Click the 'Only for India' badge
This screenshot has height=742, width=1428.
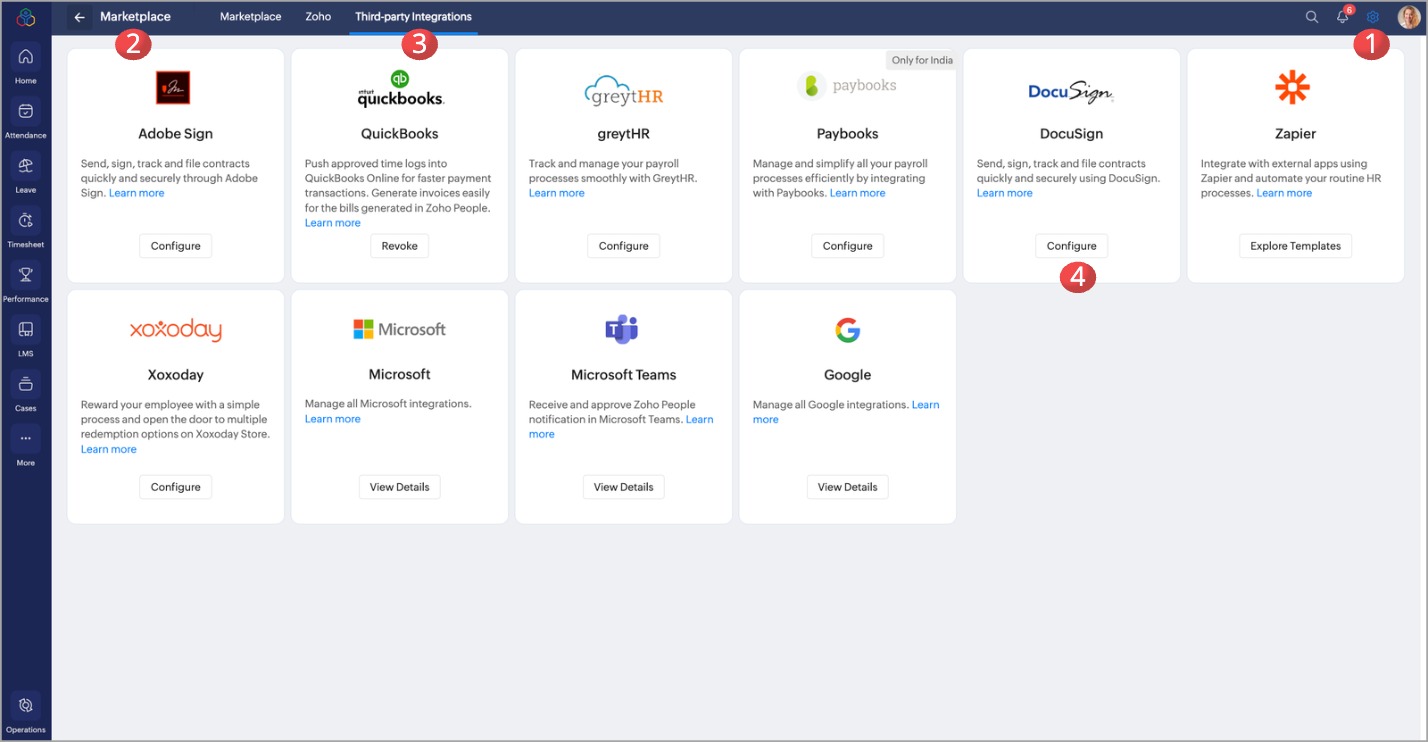pyautogui.click(x=922, y=60)
